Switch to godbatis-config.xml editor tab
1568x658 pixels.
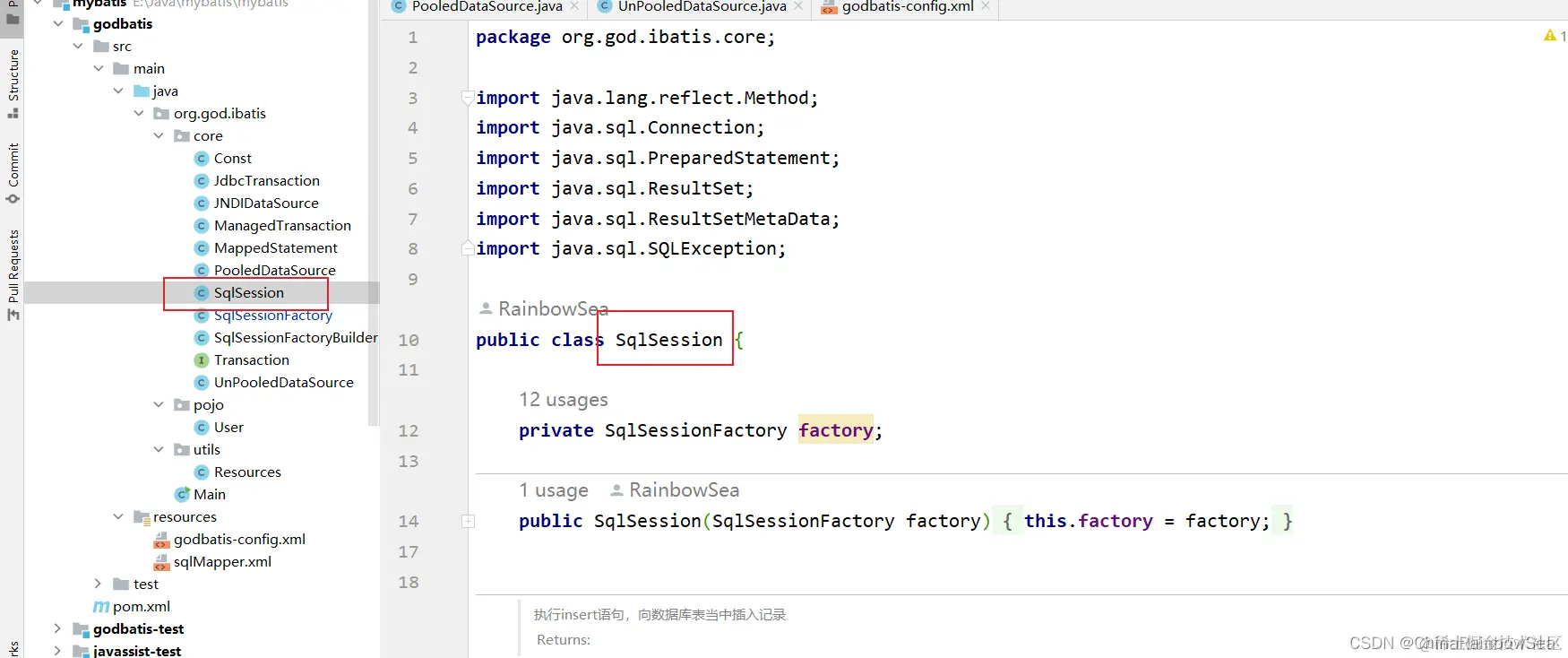[x=907, y=7]
